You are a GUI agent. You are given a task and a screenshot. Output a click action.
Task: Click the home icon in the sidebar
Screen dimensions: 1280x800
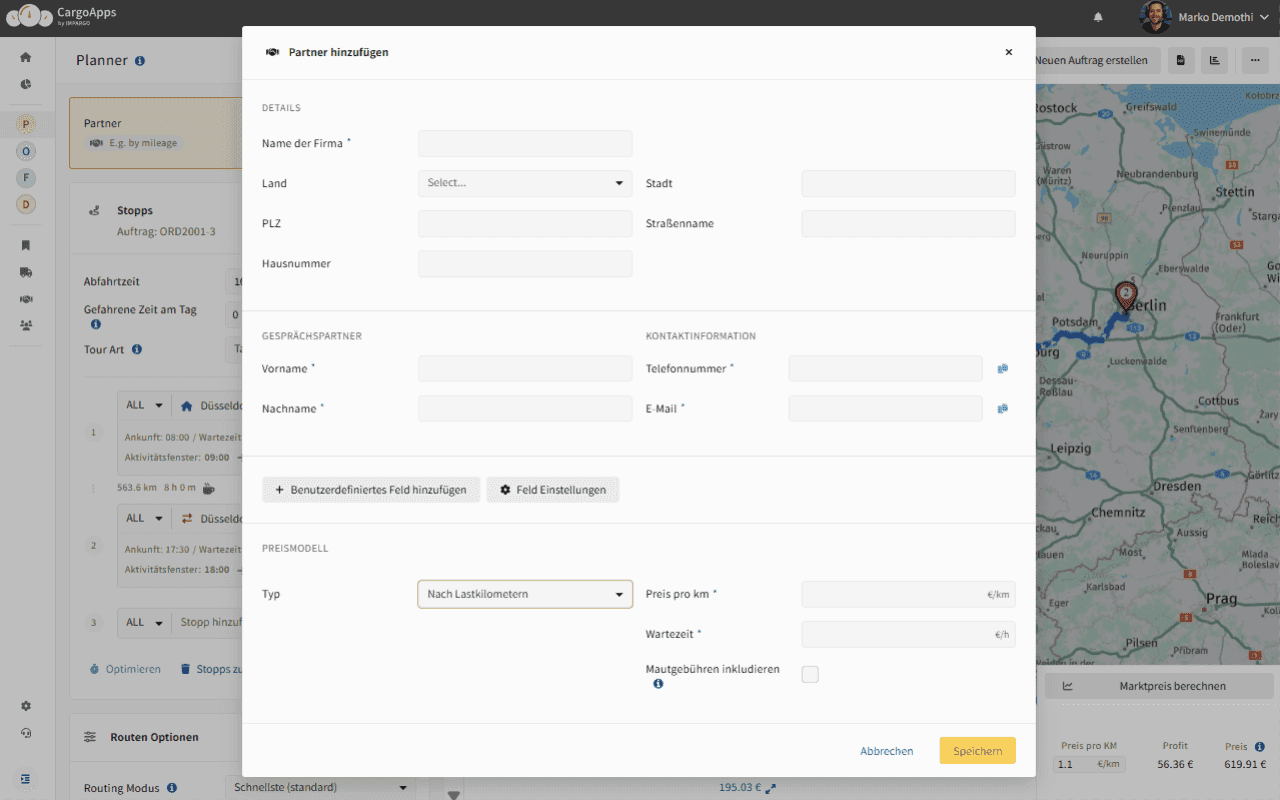26,58
